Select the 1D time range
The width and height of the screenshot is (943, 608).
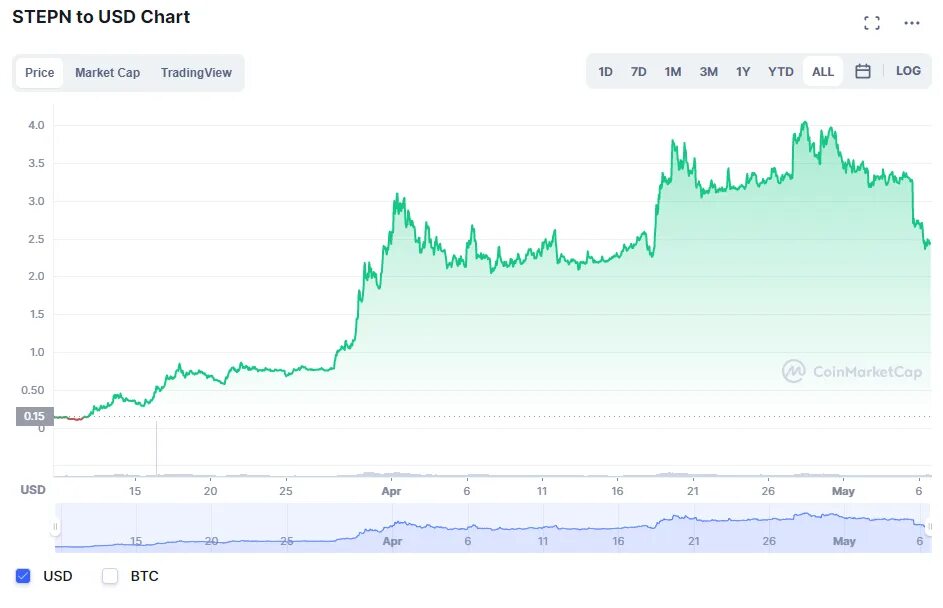coord(605,72)
